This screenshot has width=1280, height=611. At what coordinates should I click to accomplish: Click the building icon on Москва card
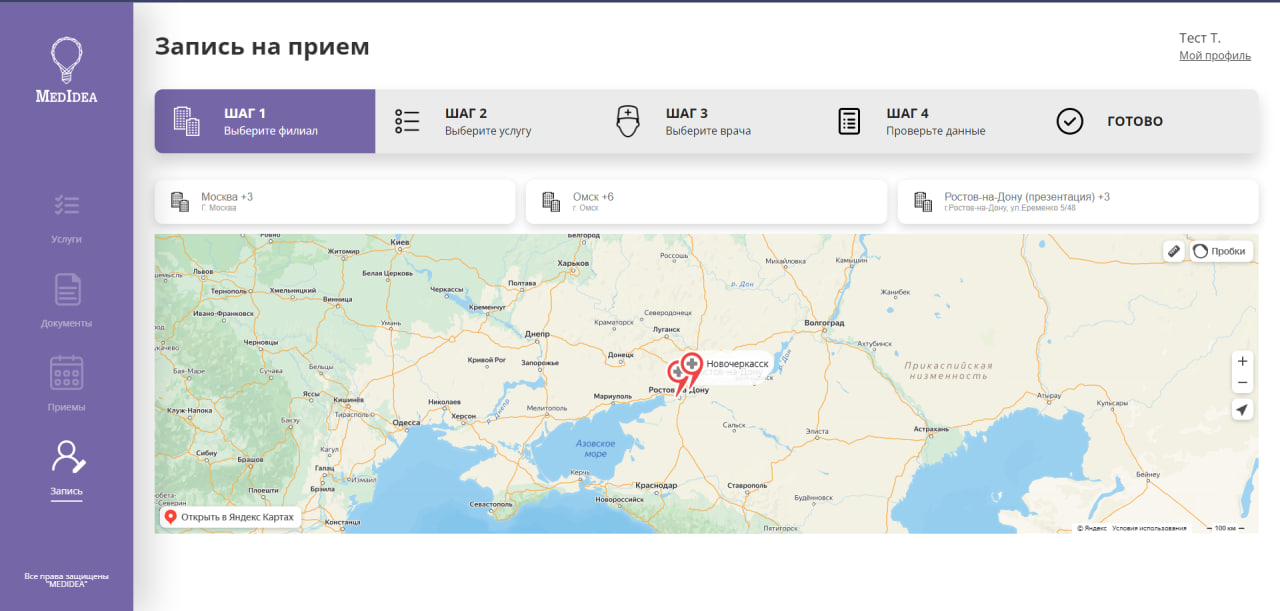click(180, 201)
